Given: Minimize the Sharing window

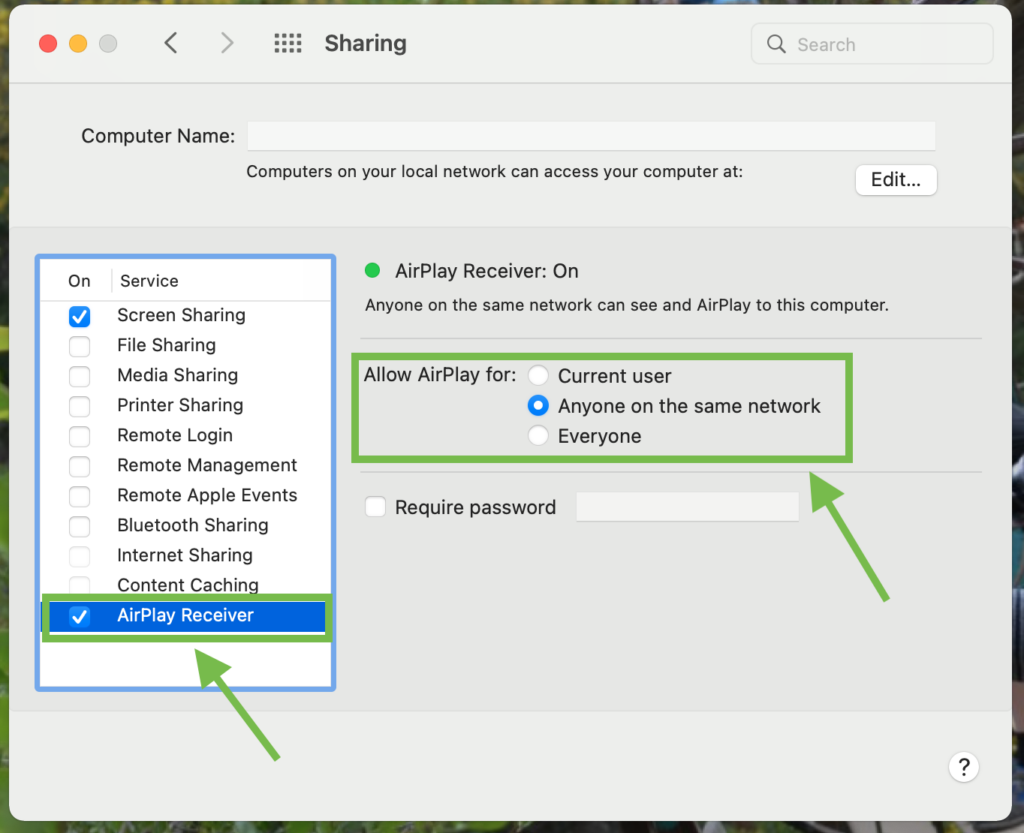Looking at the screenshot, I should click(78, 44).
